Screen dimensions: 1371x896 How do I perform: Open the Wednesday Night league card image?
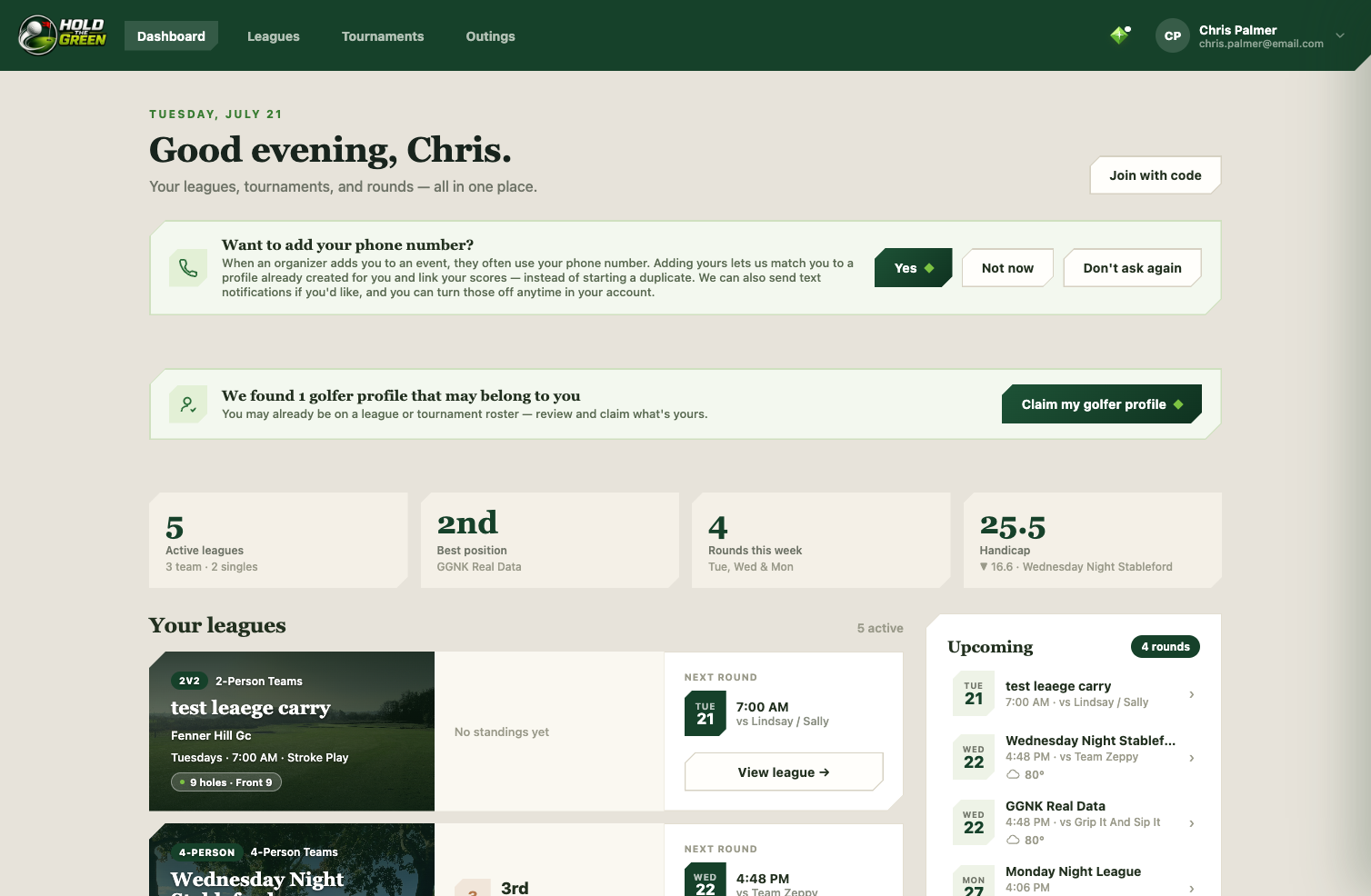292,860
